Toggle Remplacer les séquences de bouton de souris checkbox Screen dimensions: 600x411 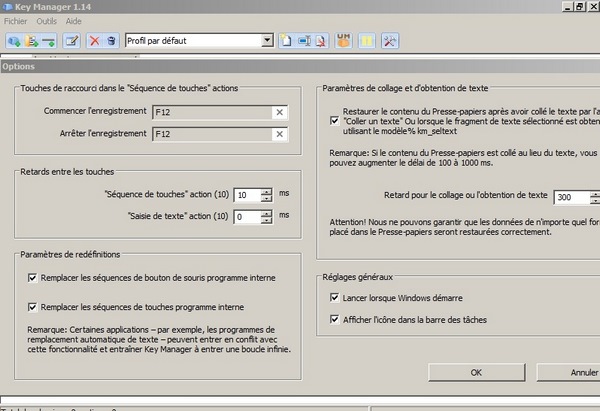(33, 278)
